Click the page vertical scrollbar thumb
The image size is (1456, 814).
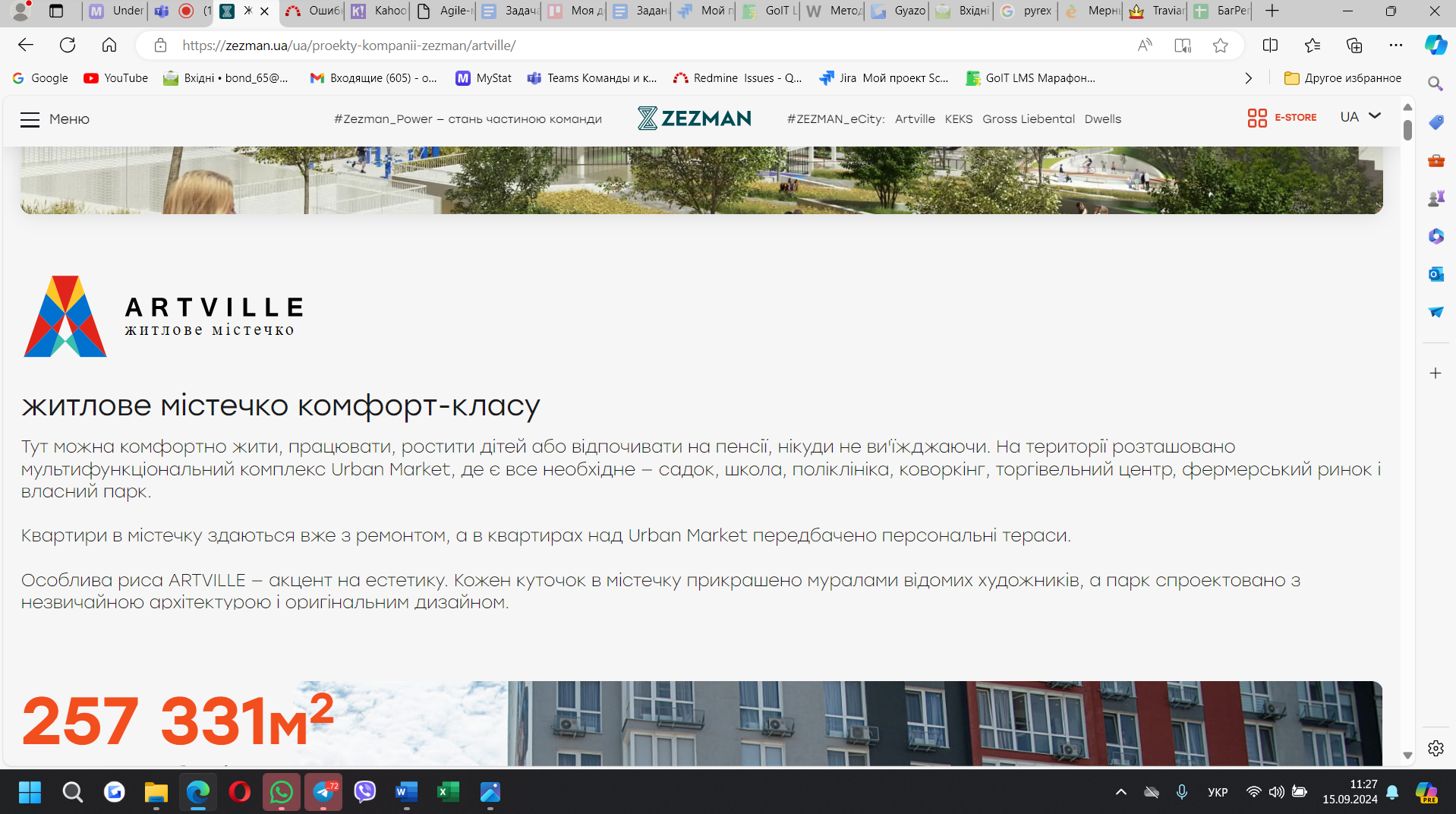pos(1407,130)
